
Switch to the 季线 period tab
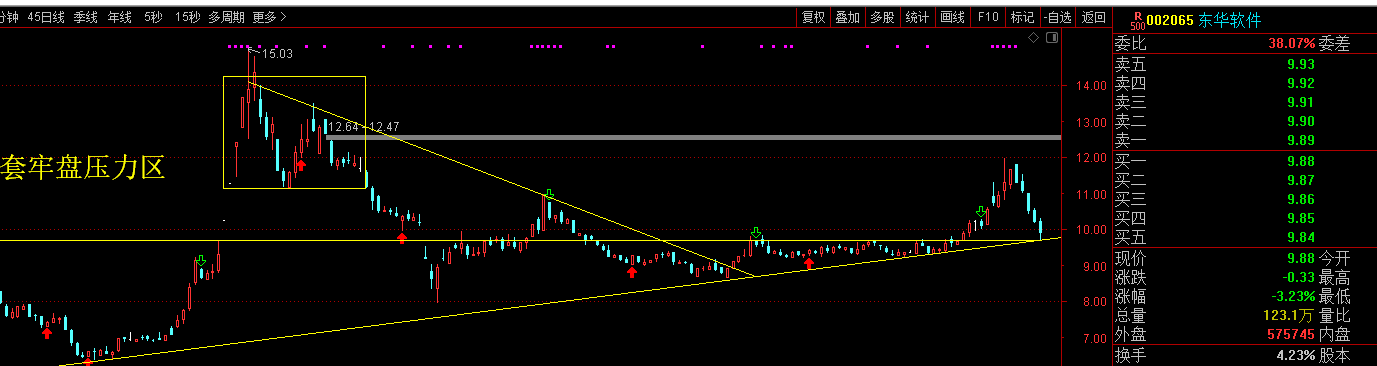(x=86, y=17)
